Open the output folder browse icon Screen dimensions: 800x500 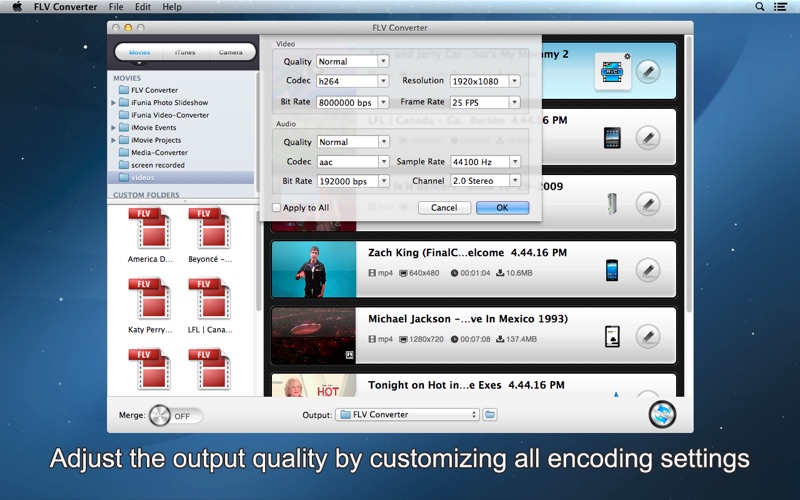click(490, 415)
